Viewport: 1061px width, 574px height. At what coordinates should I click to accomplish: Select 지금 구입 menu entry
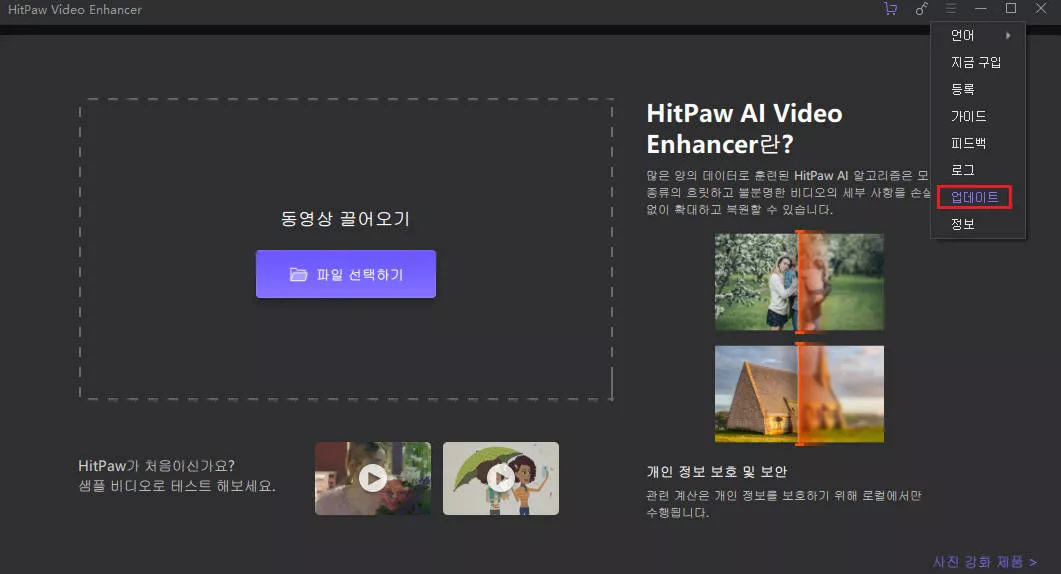978,62
